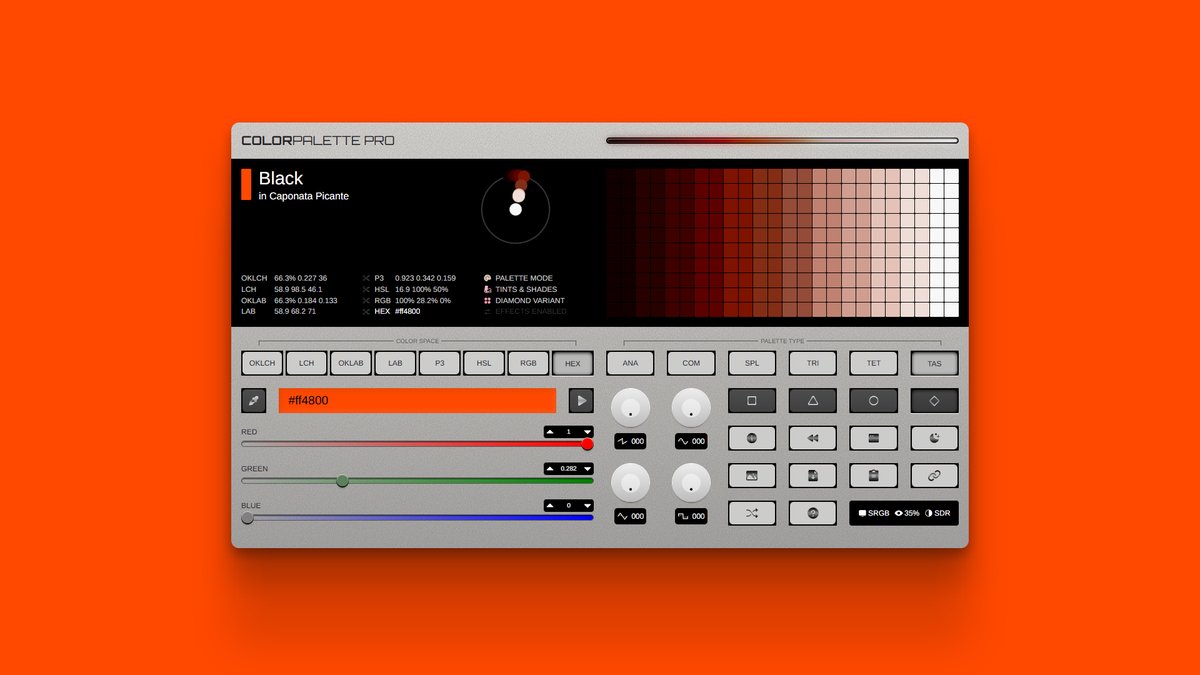Click the Red value down arrow
Screen dimensions: 1200x675
[x=587, y=432]
